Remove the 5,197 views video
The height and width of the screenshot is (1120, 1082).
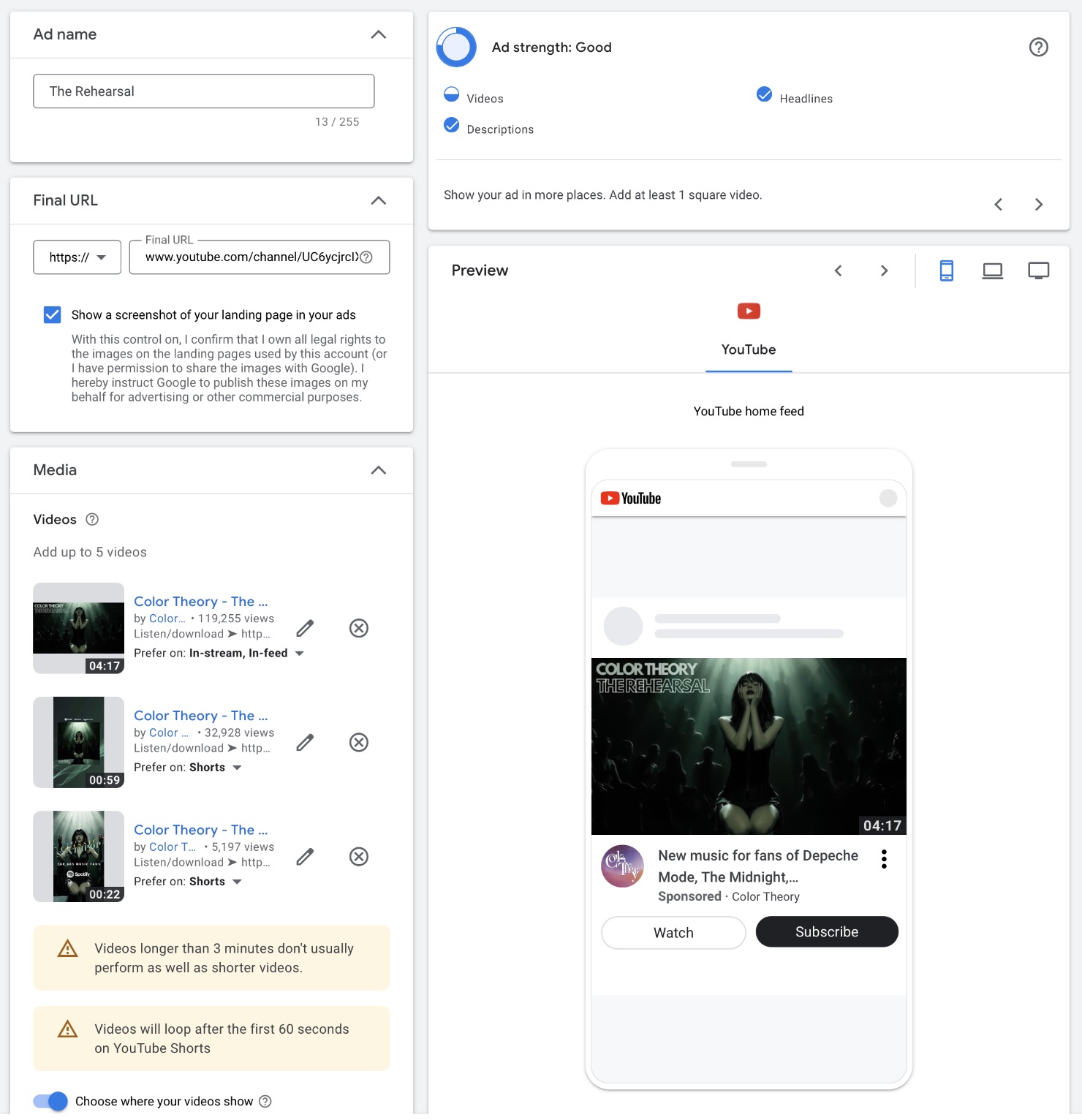click(358, 857)
